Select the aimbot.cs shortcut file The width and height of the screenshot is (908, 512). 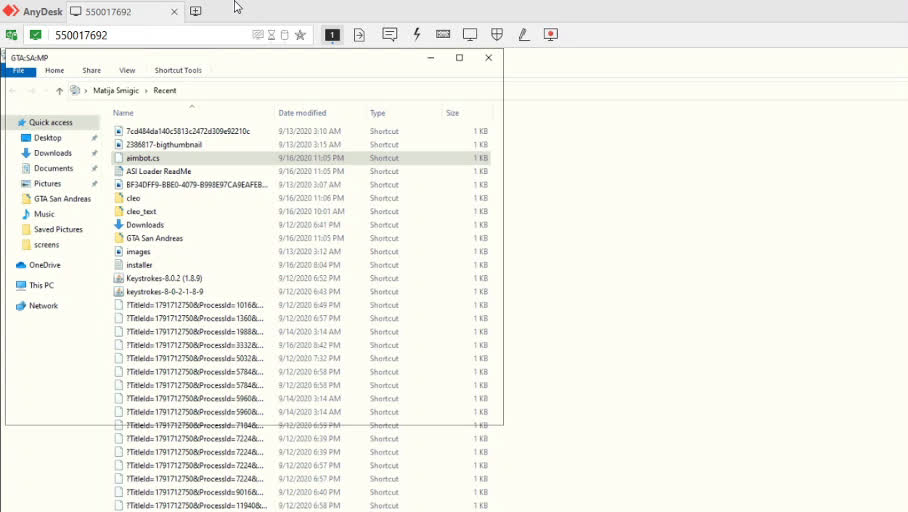(301, 158)
